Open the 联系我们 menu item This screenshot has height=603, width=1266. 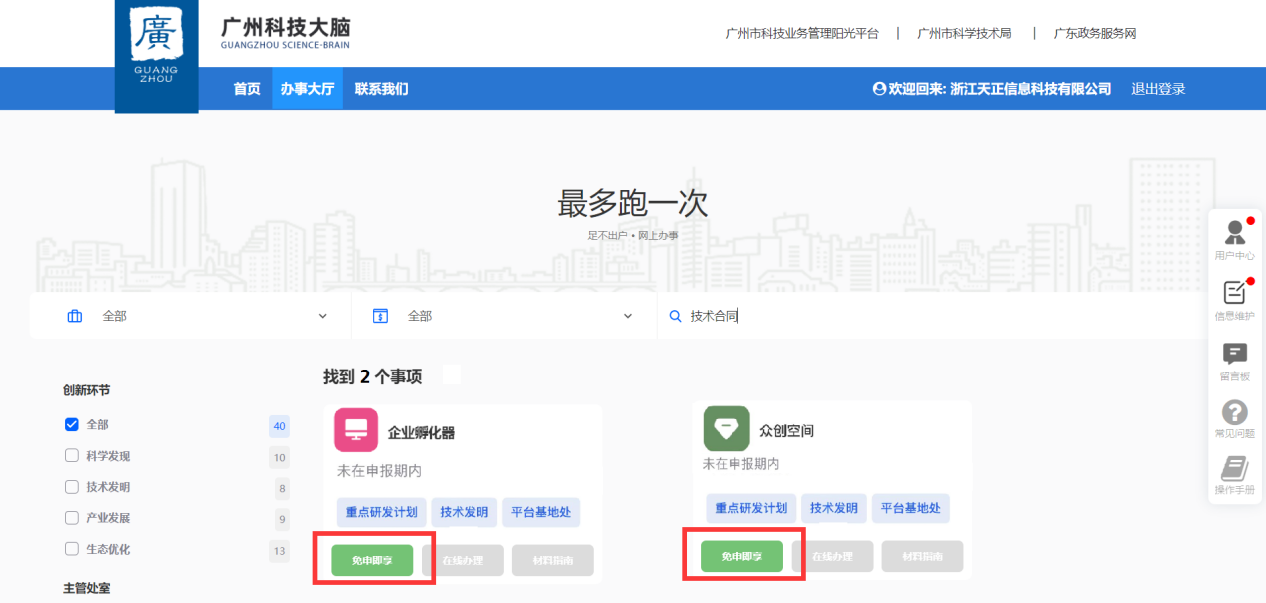click(x=381, y=89)
